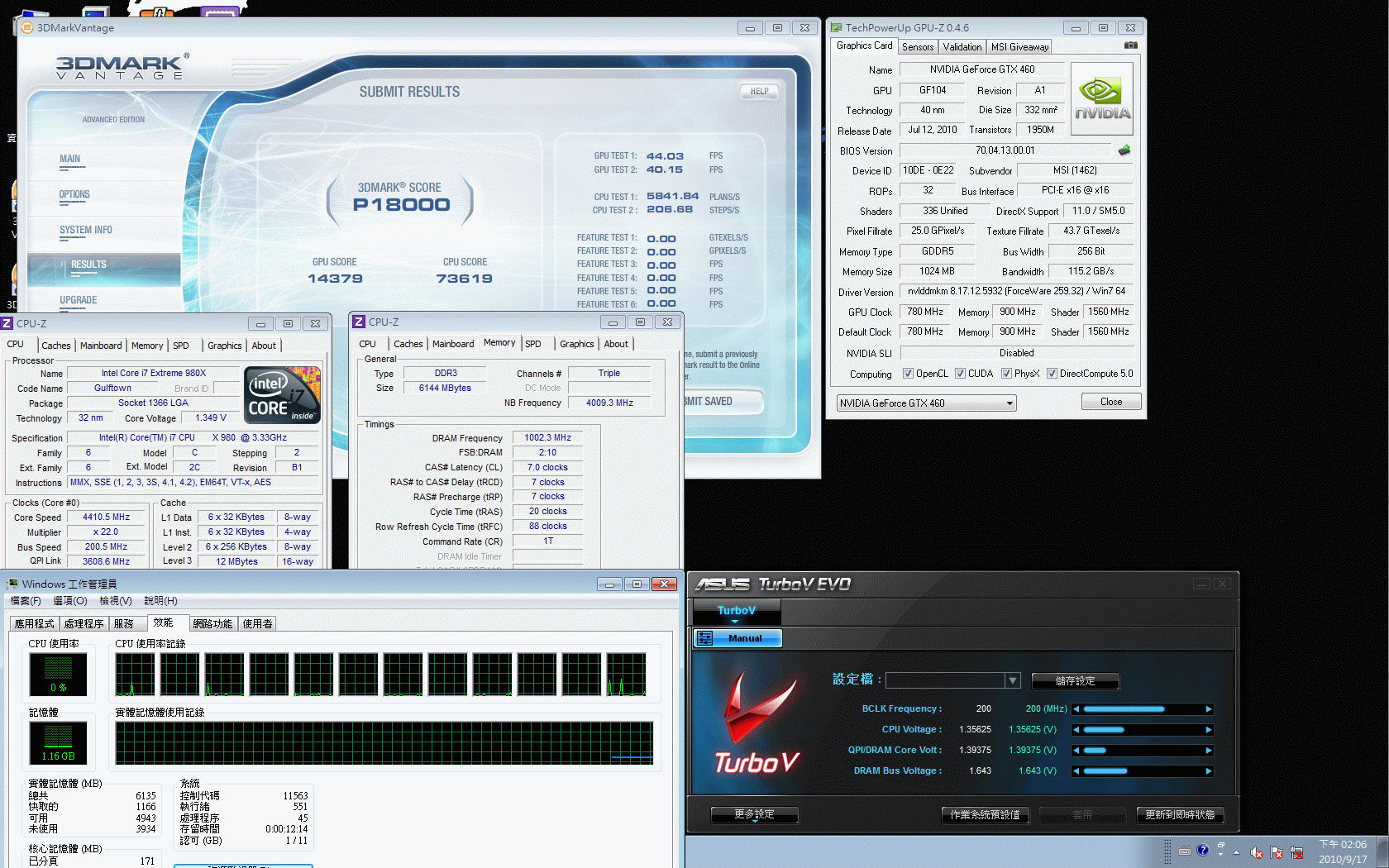This screenshot has width=1389, height=868.
Task: Toggle the DirectCompute 5.0 checkbox
Action: point(1052,374)
